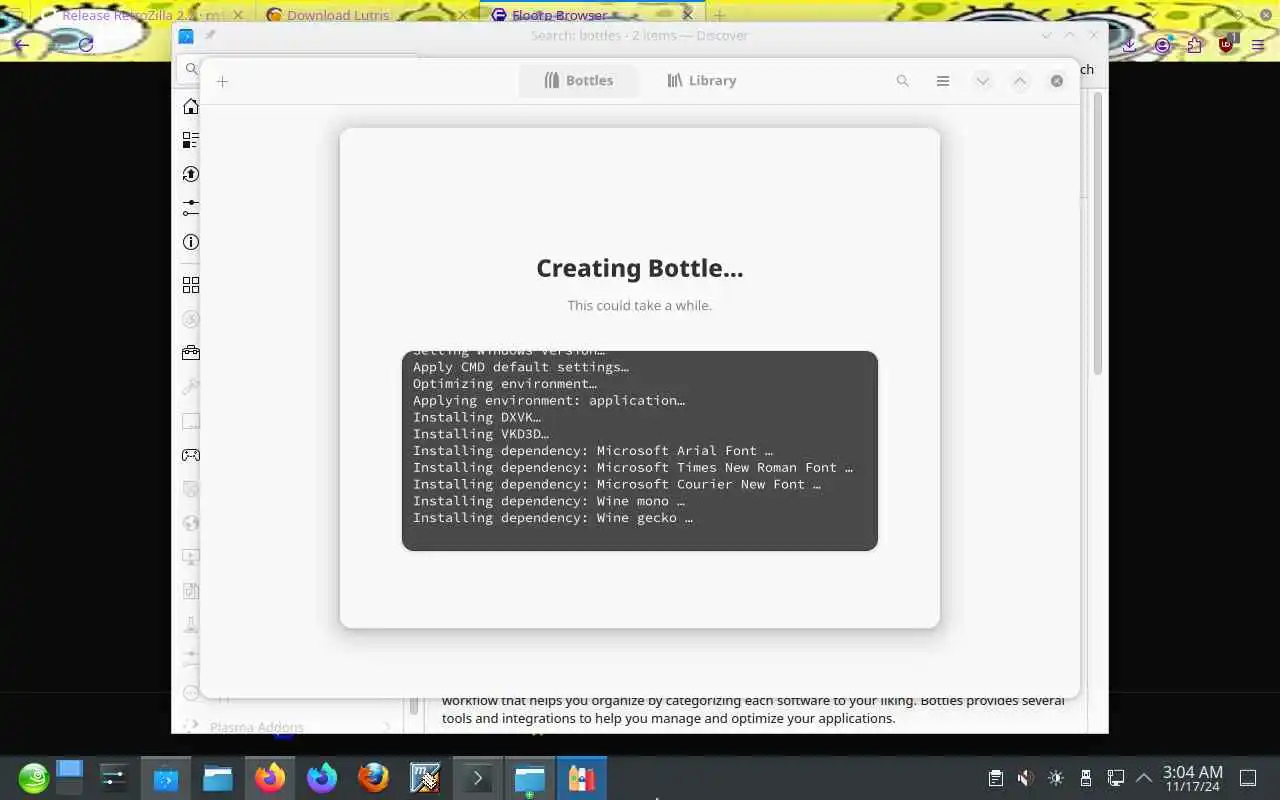Image resolution: width=1280 pixels, height=800 pixels.
Task: Open the network tray icon
Action: [x=1116, y=777]
